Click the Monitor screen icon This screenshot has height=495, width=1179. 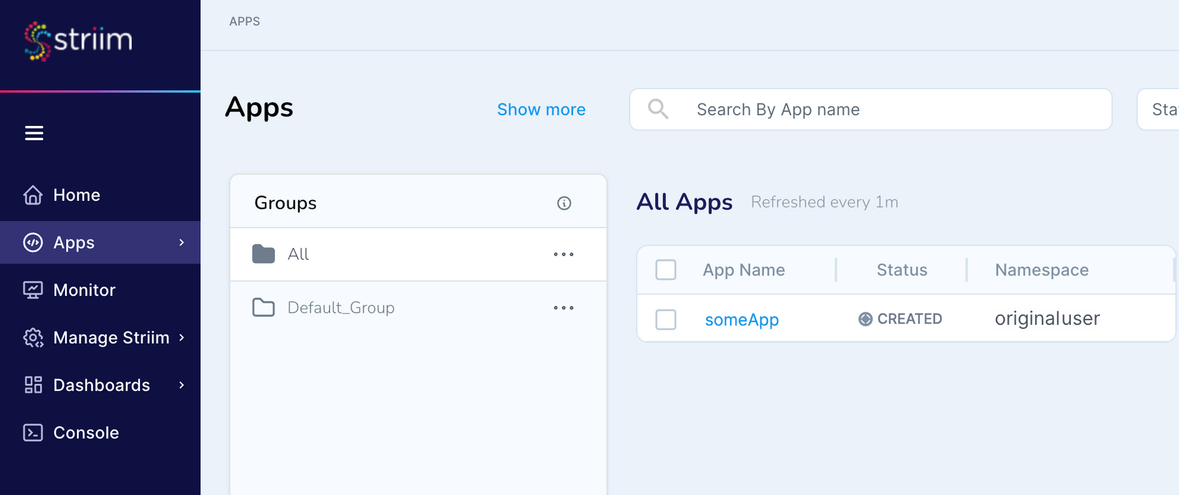pos(33,290)
